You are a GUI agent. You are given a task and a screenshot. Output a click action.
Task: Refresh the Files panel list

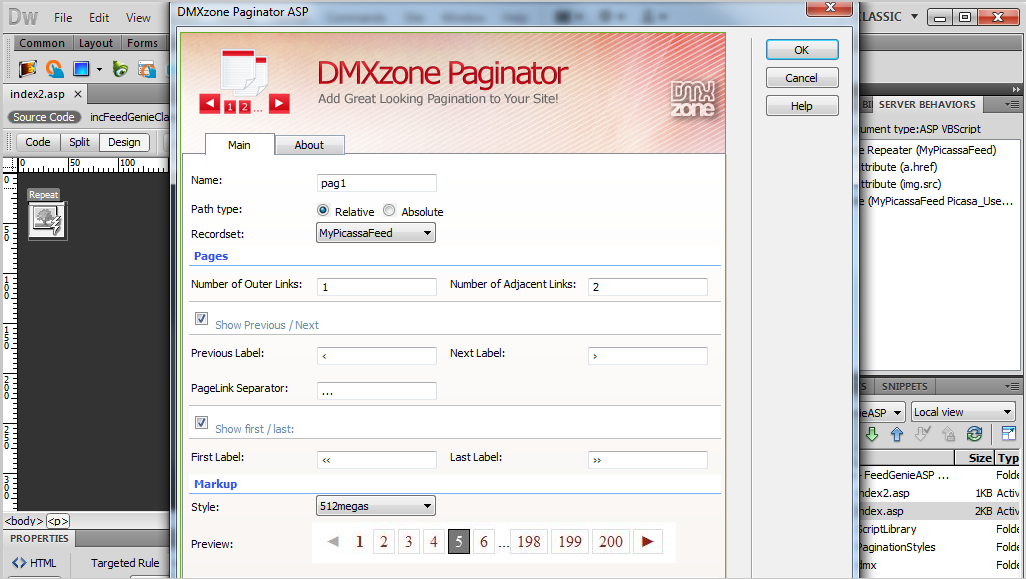click(974, 434)
